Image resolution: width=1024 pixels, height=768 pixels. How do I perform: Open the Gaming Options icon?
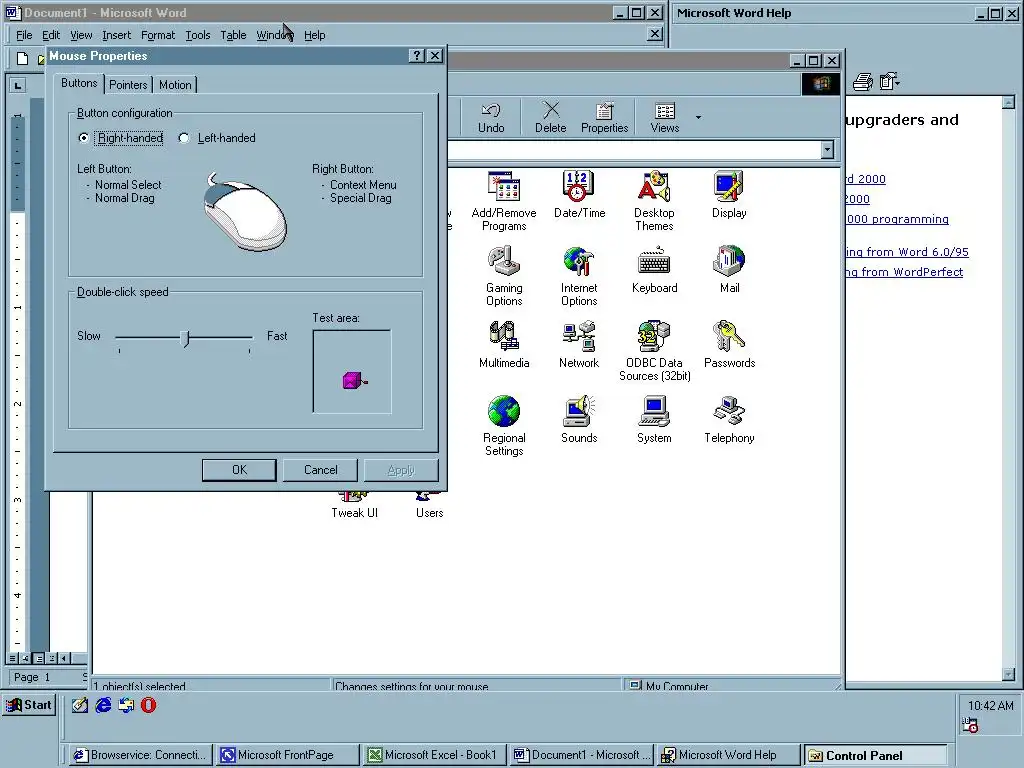504,275
